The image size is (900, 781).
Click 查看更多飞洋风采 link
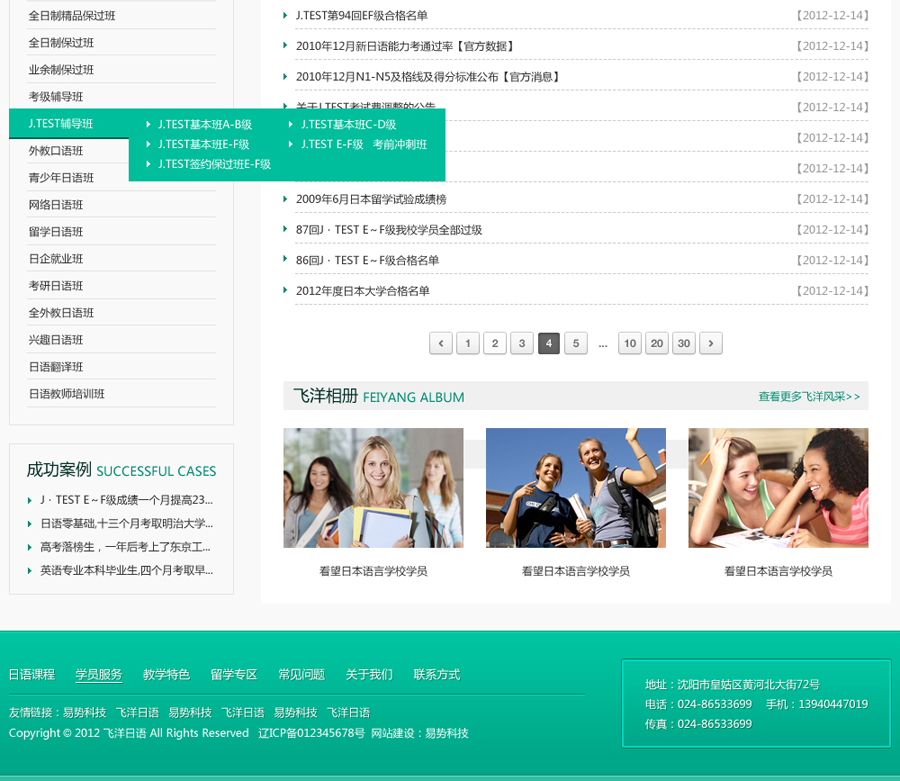[808, 397]
